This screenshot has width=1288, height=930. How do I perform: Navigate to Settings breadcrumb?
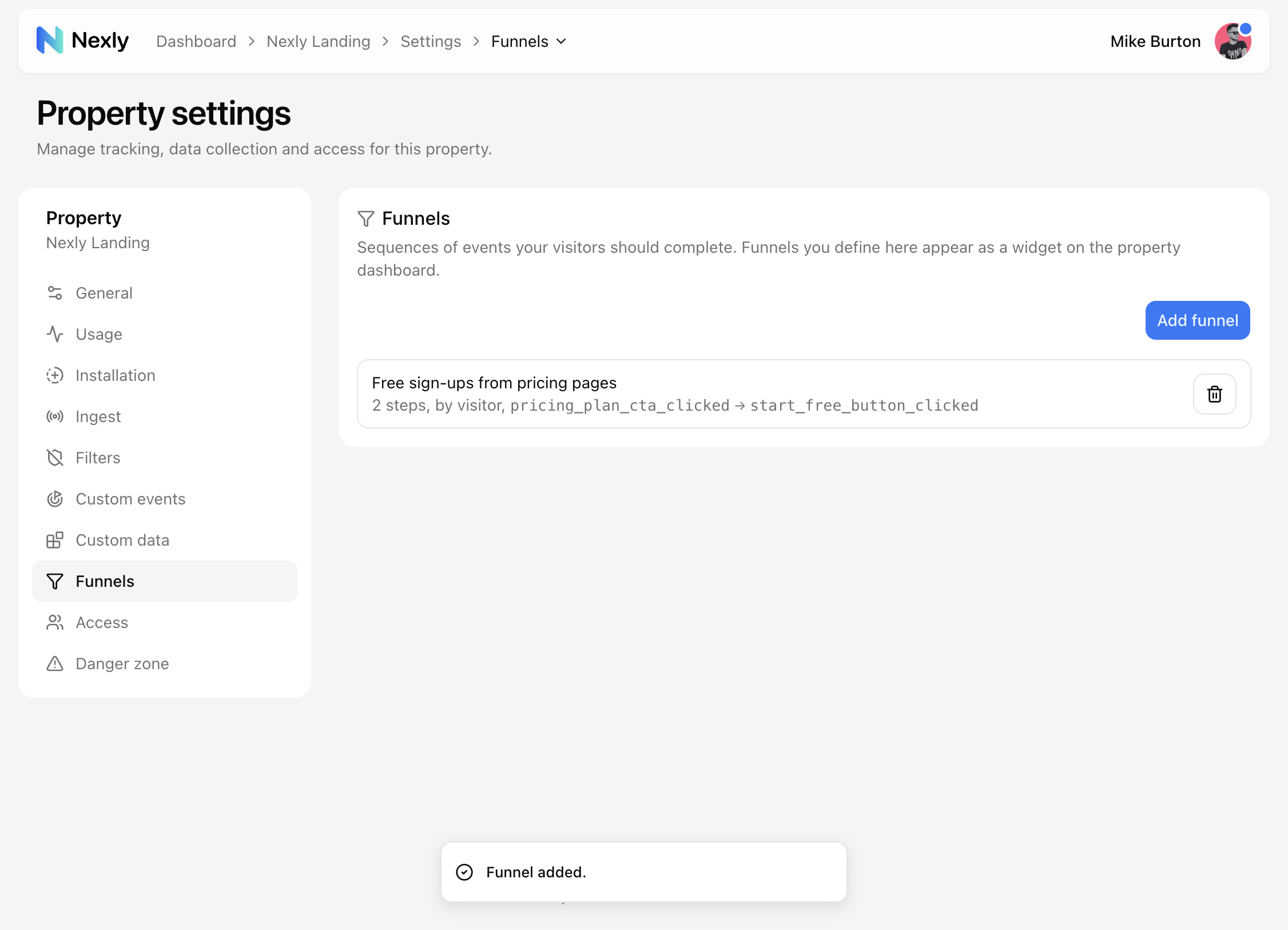coord(431,41)
